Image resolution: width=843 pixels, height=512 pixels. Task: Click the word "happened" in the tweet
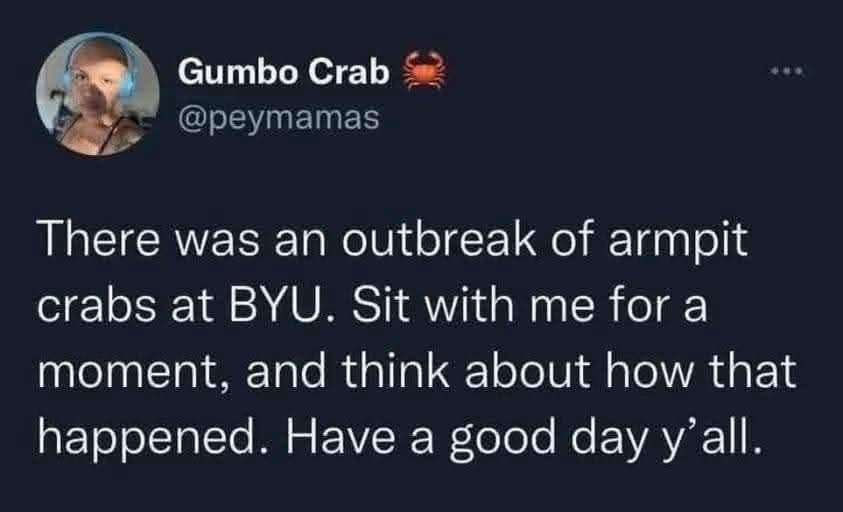click(x=143, y=433)
